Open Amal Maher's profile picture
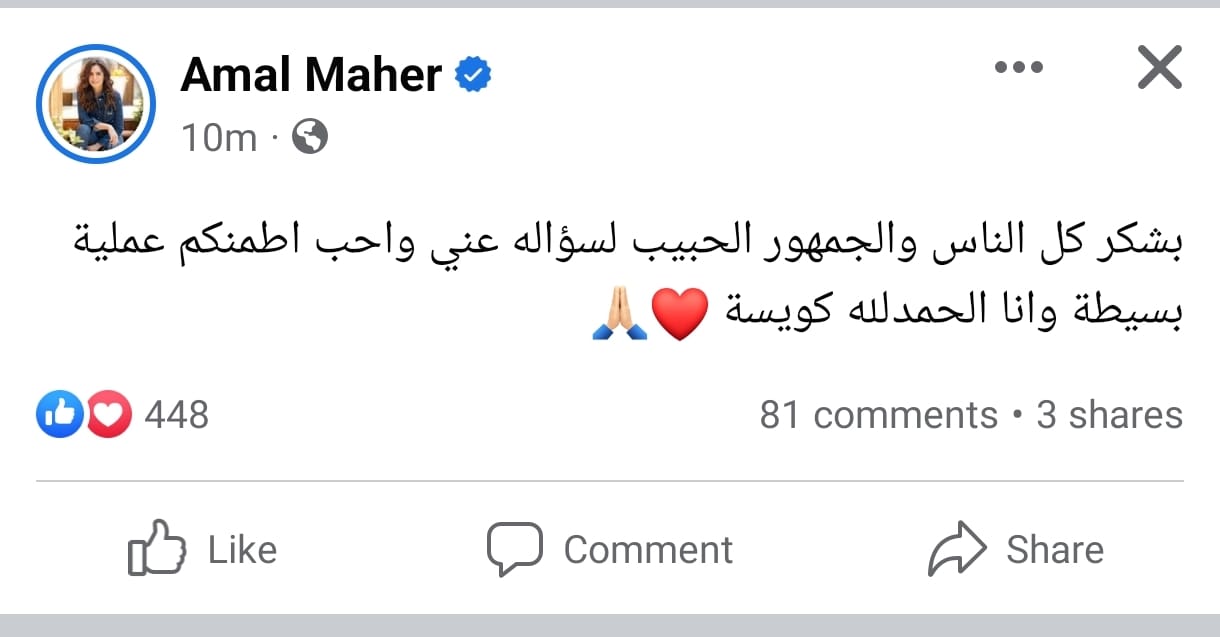Image resolution: width=1220 pixels, height=637 pixels. pyautogui.click(x=96, y=104)
